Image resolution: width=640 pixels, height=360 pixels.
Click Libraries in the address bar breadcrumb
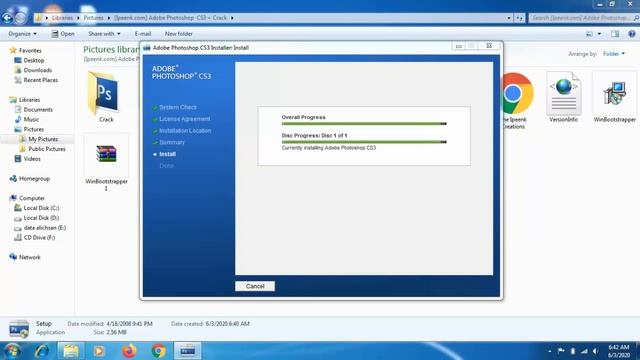click(x=62, y=18)
